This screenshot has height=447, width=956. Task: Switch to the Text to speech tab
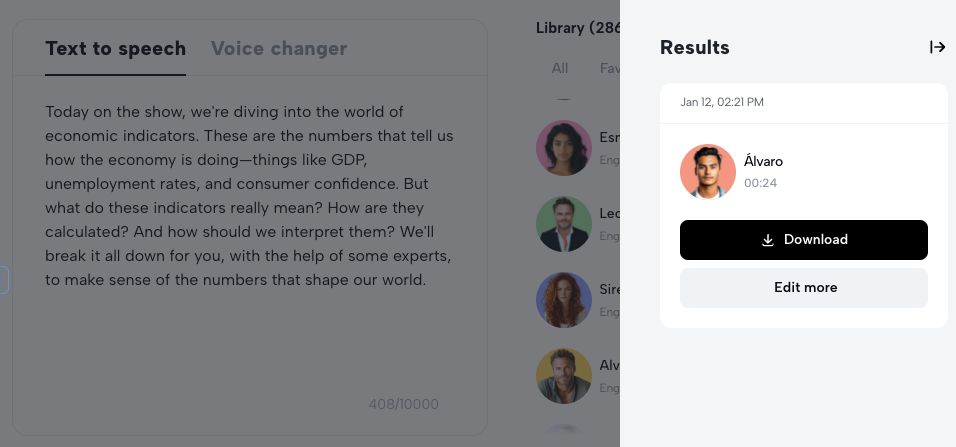coord(115,49)
